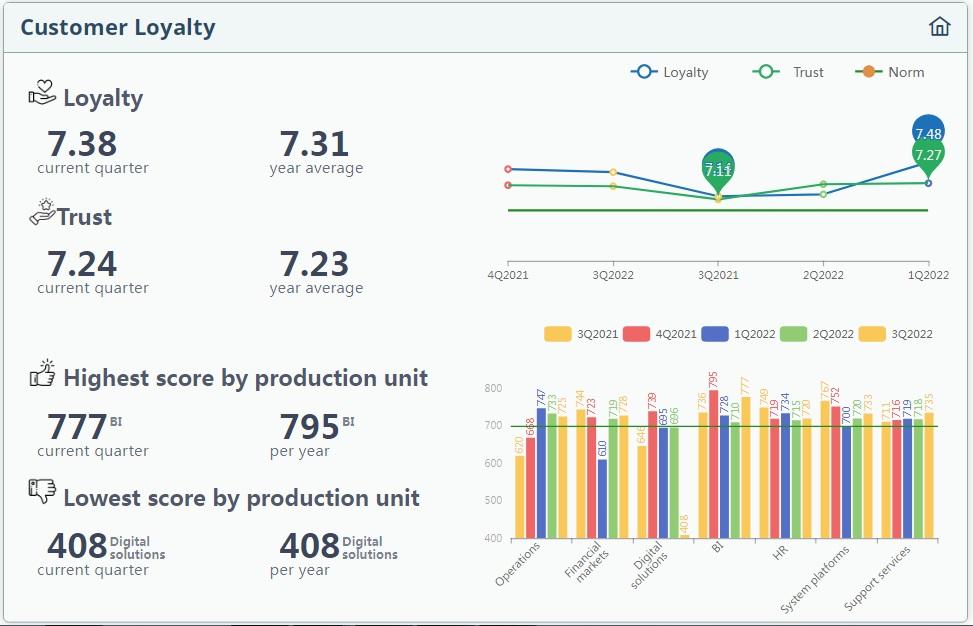Hide the Norm line via its legend entry

(890, 72)
